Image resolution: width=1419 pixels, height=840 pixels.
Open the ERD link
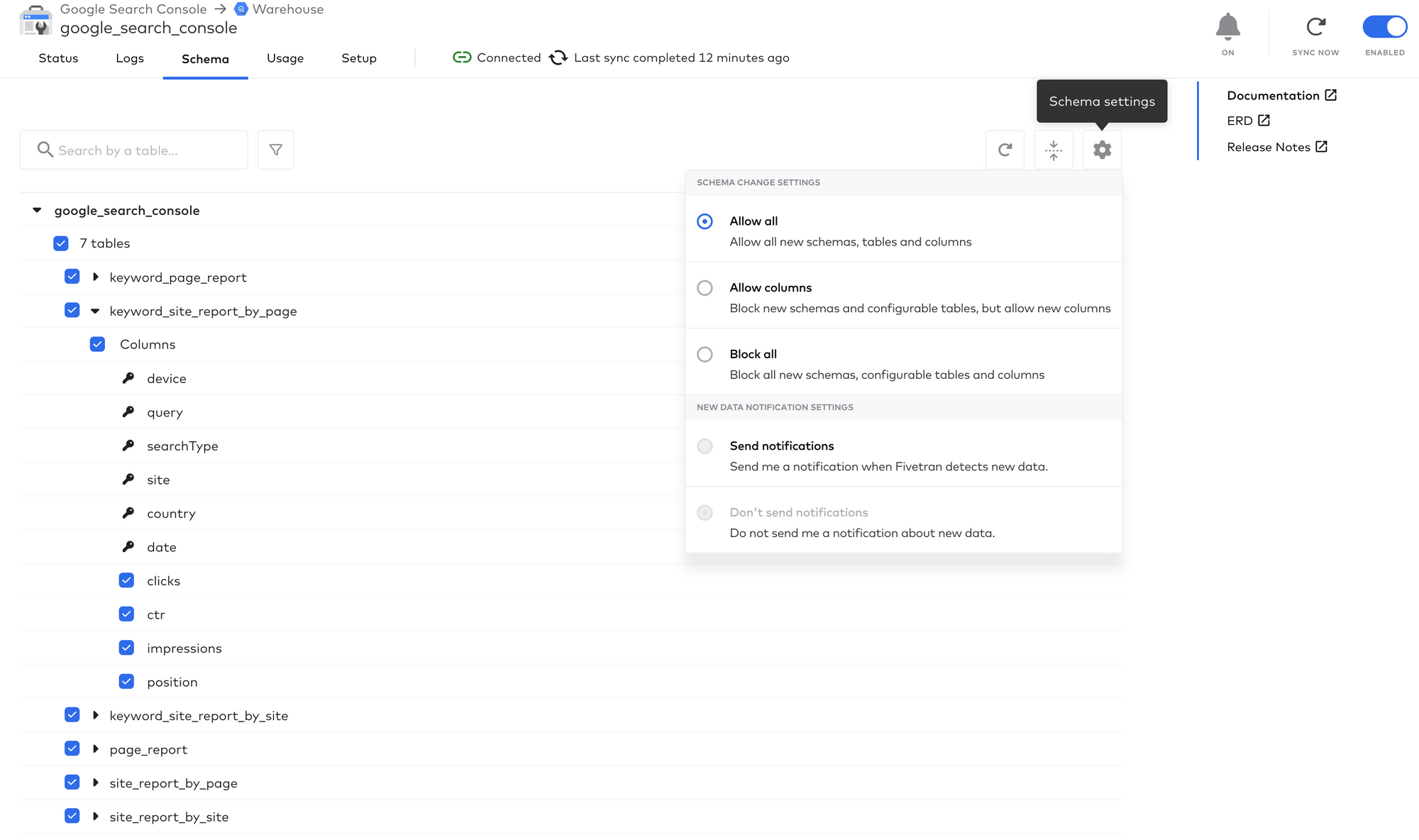click(1240, 121)
